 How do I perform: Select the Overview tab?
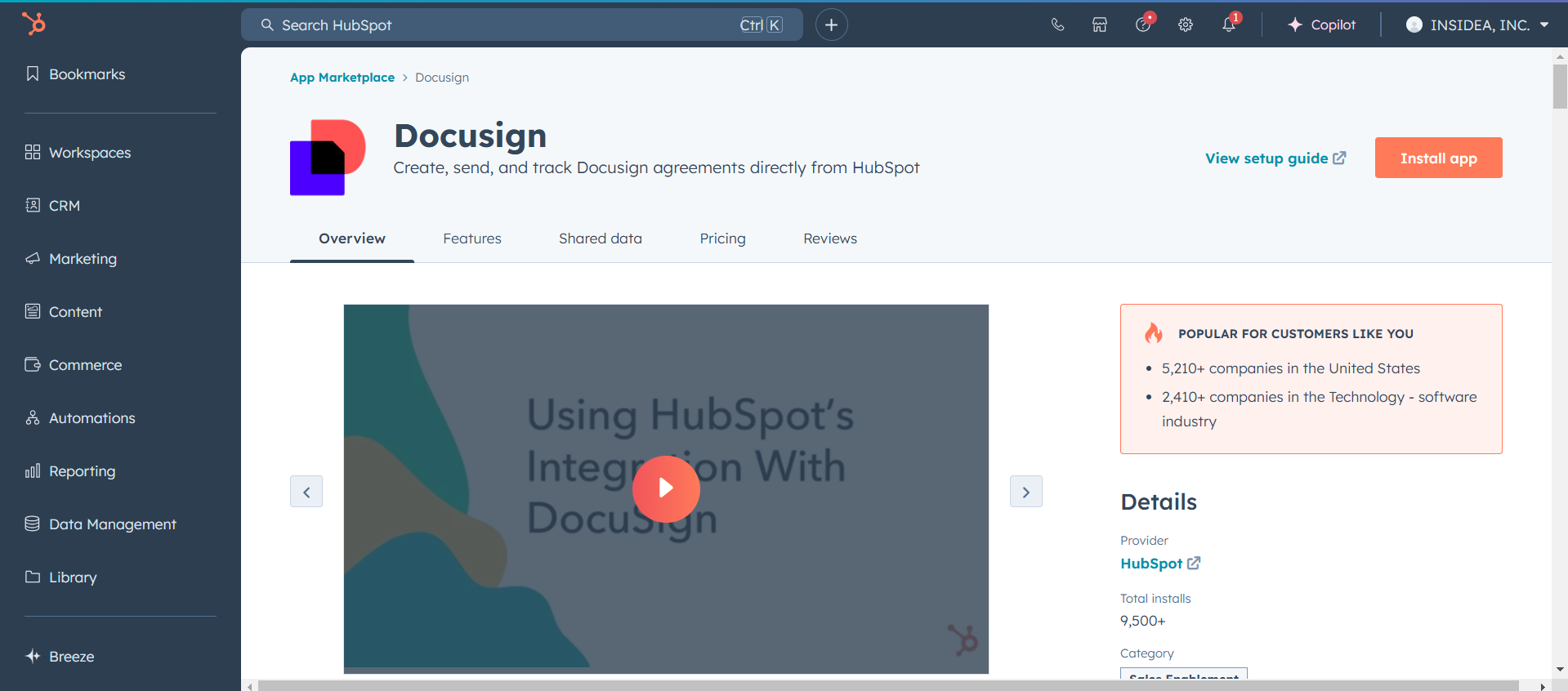352,239
